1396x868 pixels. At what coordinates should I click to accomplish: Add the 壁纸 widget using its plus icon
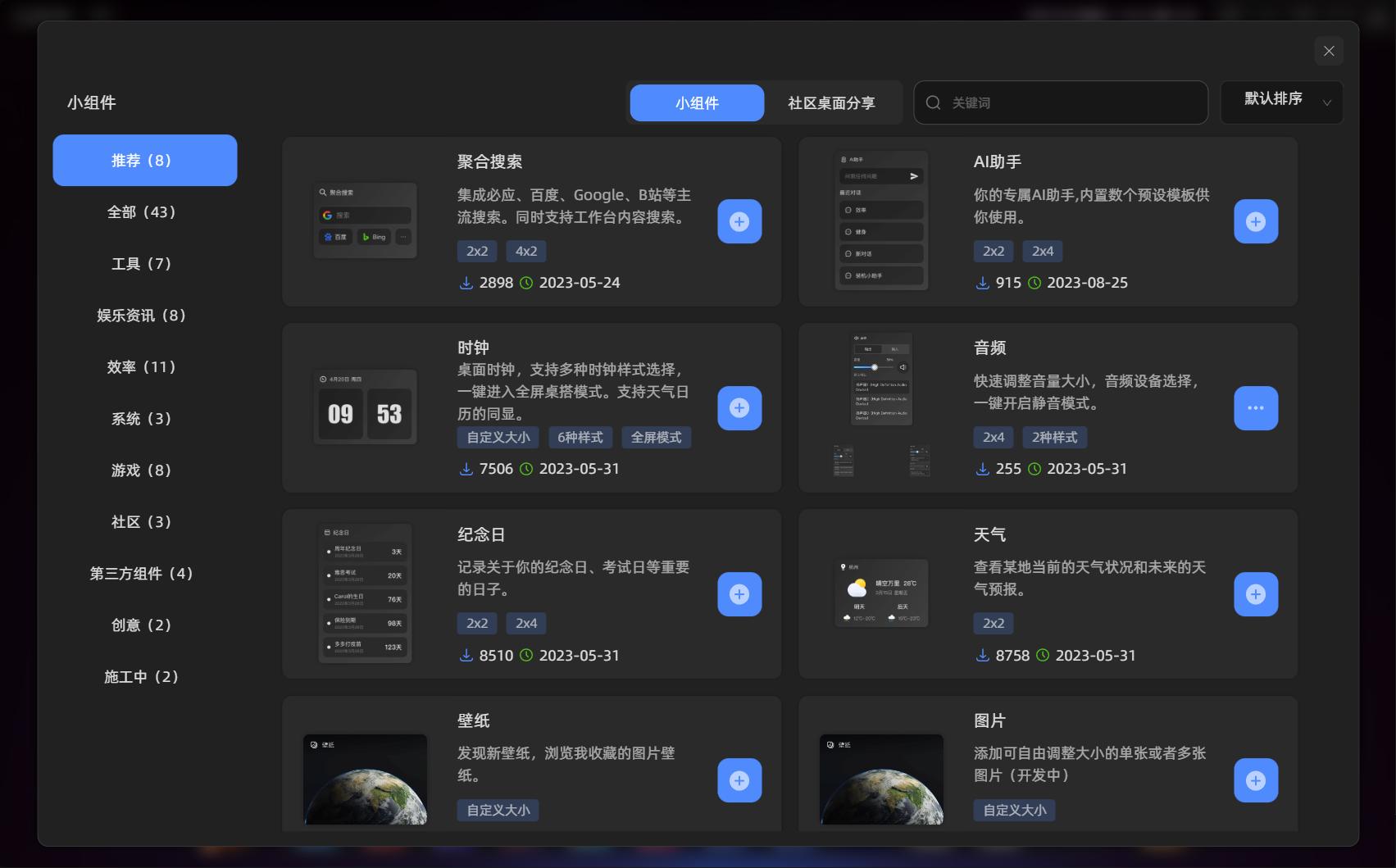pos(739,780)
